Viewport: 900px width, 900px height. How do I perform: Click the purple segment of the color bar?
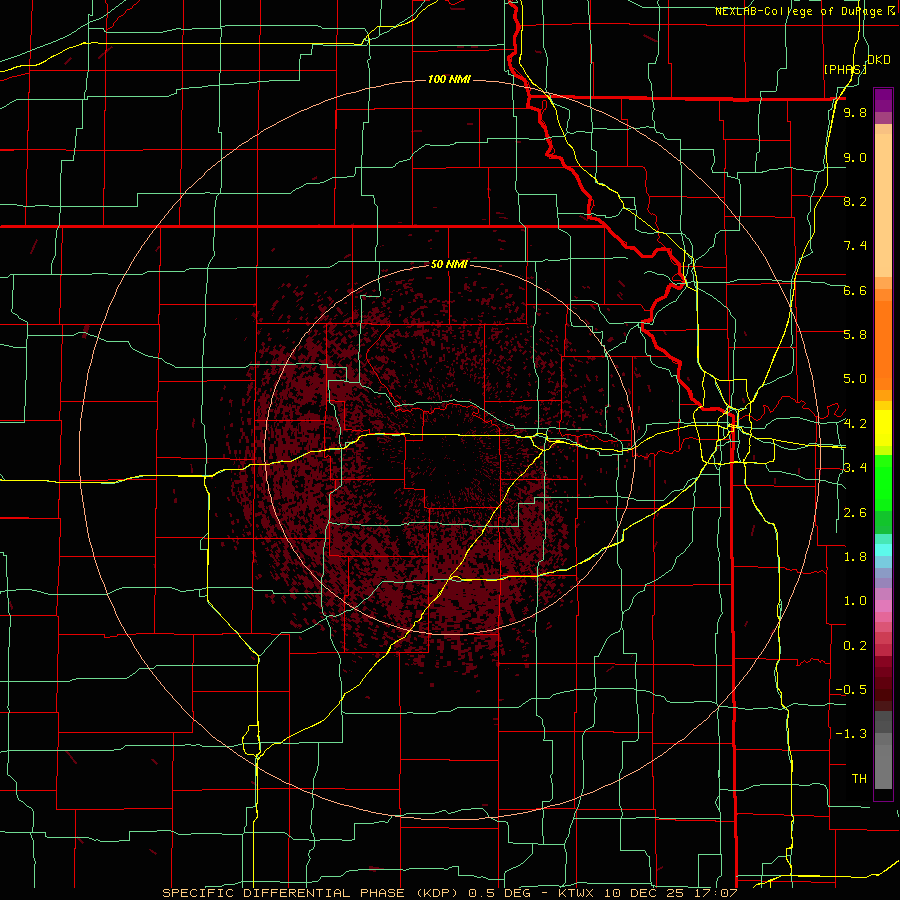tap(883, 100)
